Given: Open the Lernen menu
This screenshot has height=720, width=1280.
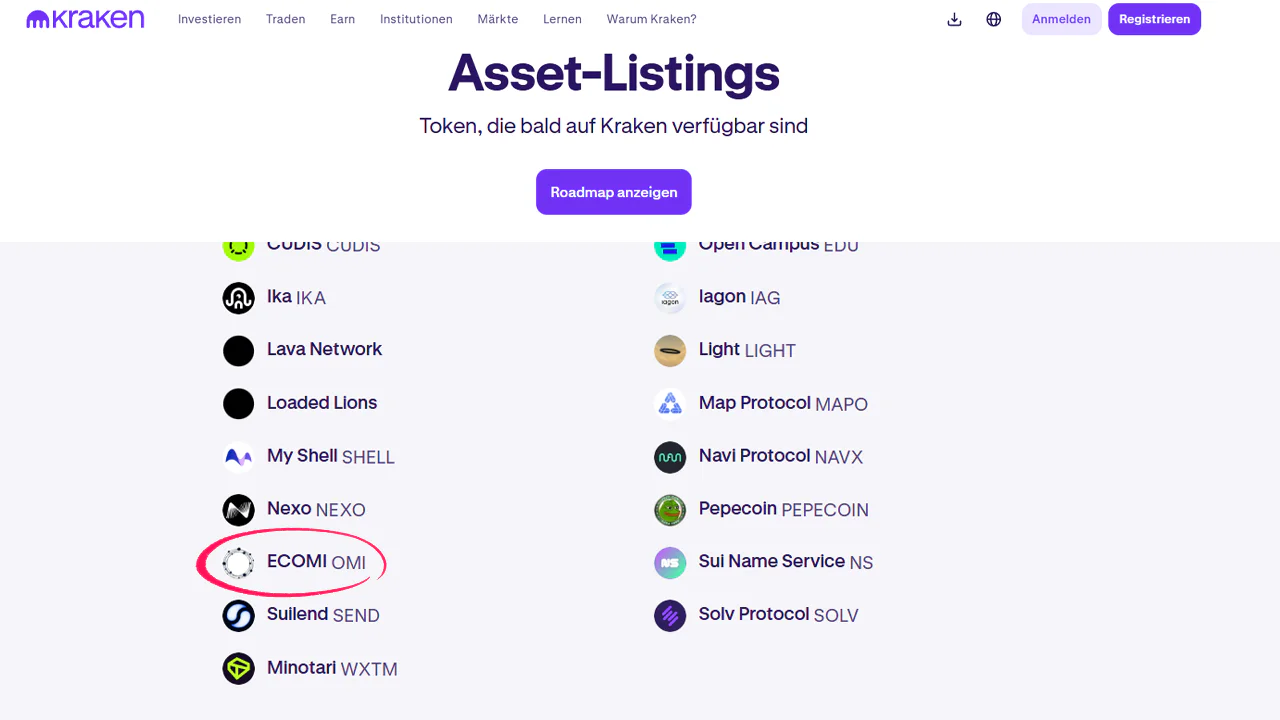Looking at the screenshot, I should tap(562, 19).
